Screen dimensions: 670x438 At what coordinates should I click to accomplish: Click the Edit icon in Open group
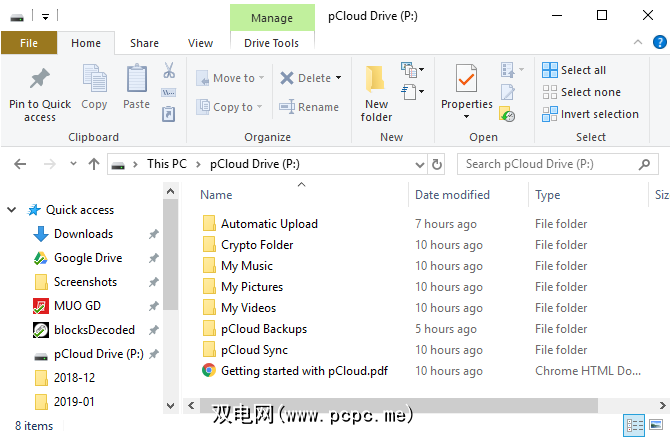[508, 92]
